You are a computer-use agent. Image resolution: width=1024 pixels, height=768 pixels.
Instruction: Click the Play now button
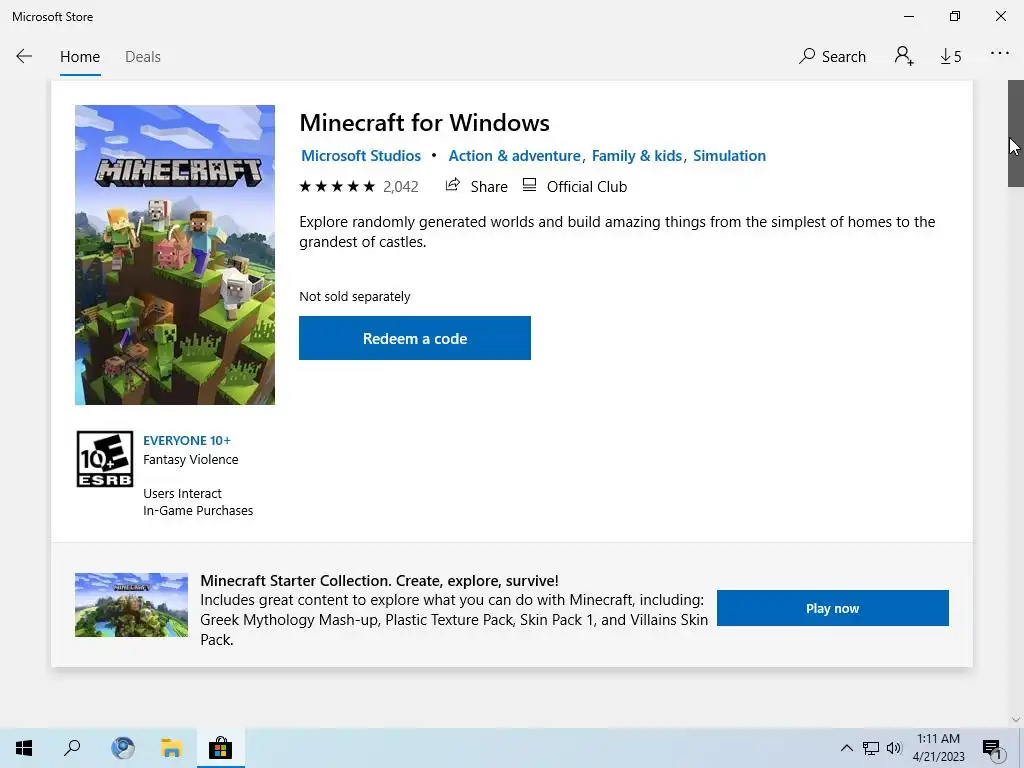click(x=832, y=608)
